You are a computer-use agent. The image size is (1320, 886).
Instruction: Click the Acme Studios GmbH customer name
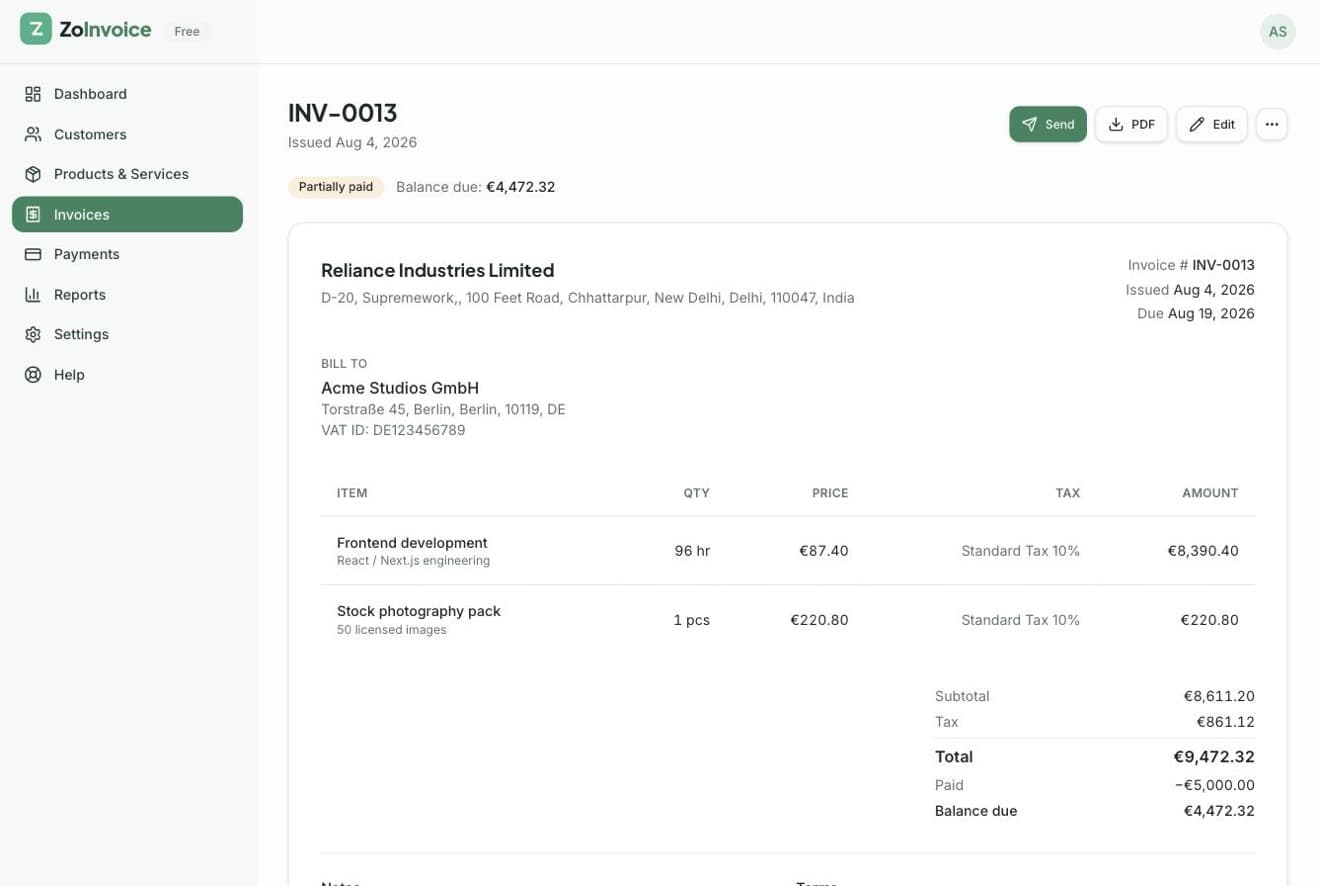click(400, 388)
